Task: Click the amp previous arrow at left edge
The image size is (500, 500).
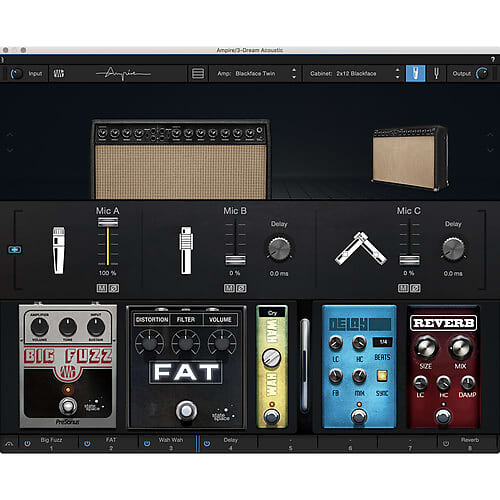Action: click(x=10, y=134)
